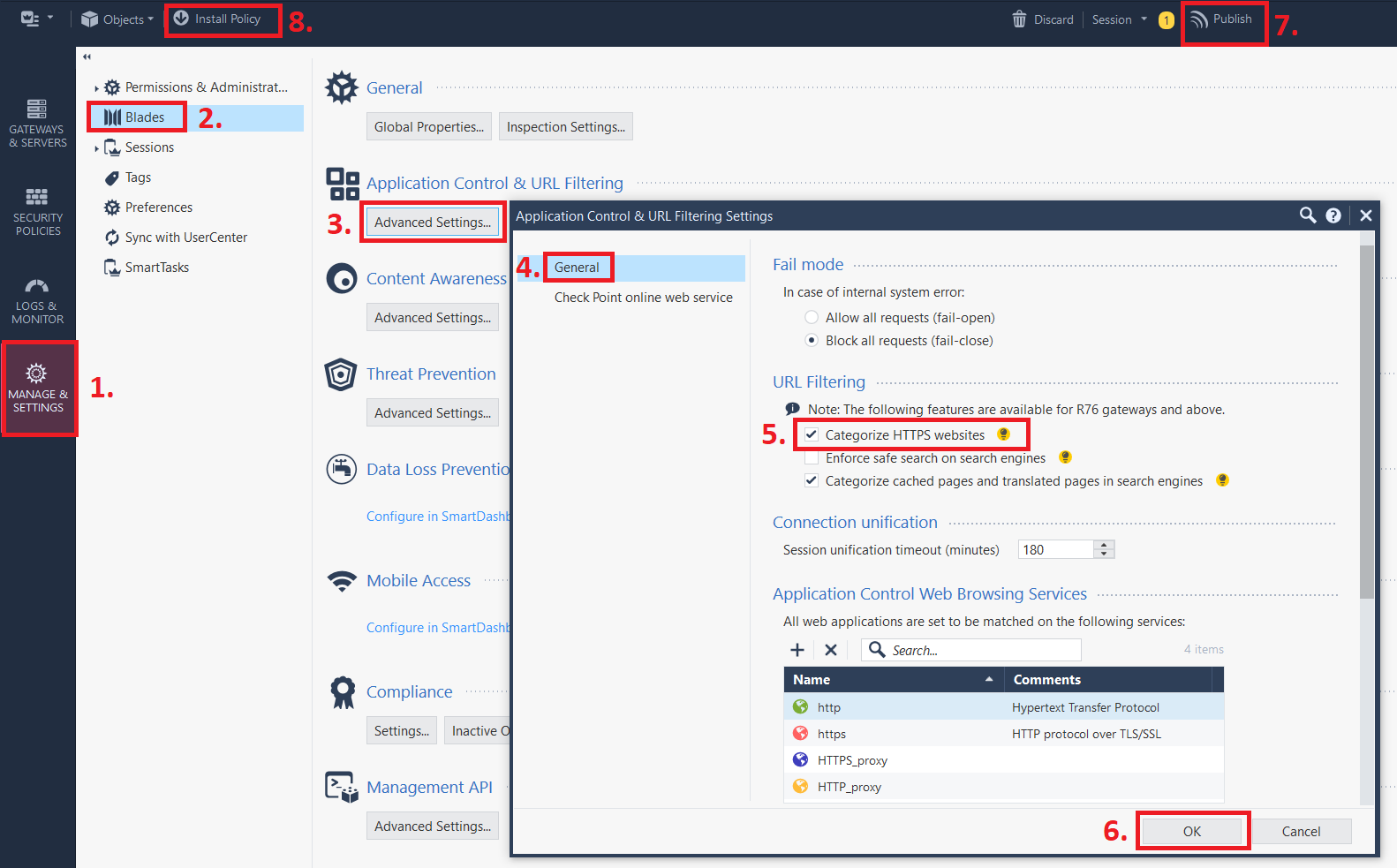The height and width of the screenshot is (868, 1397).
Task: Expand Permissions & Administrators tree node
Action: (x=96, y=88)
